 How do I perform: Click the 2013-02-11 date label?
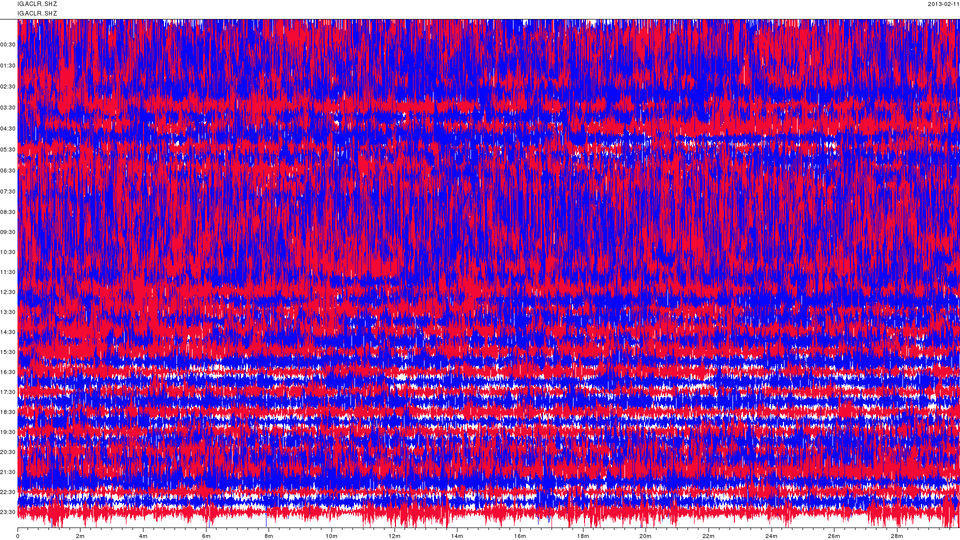(x=943, y=4)
